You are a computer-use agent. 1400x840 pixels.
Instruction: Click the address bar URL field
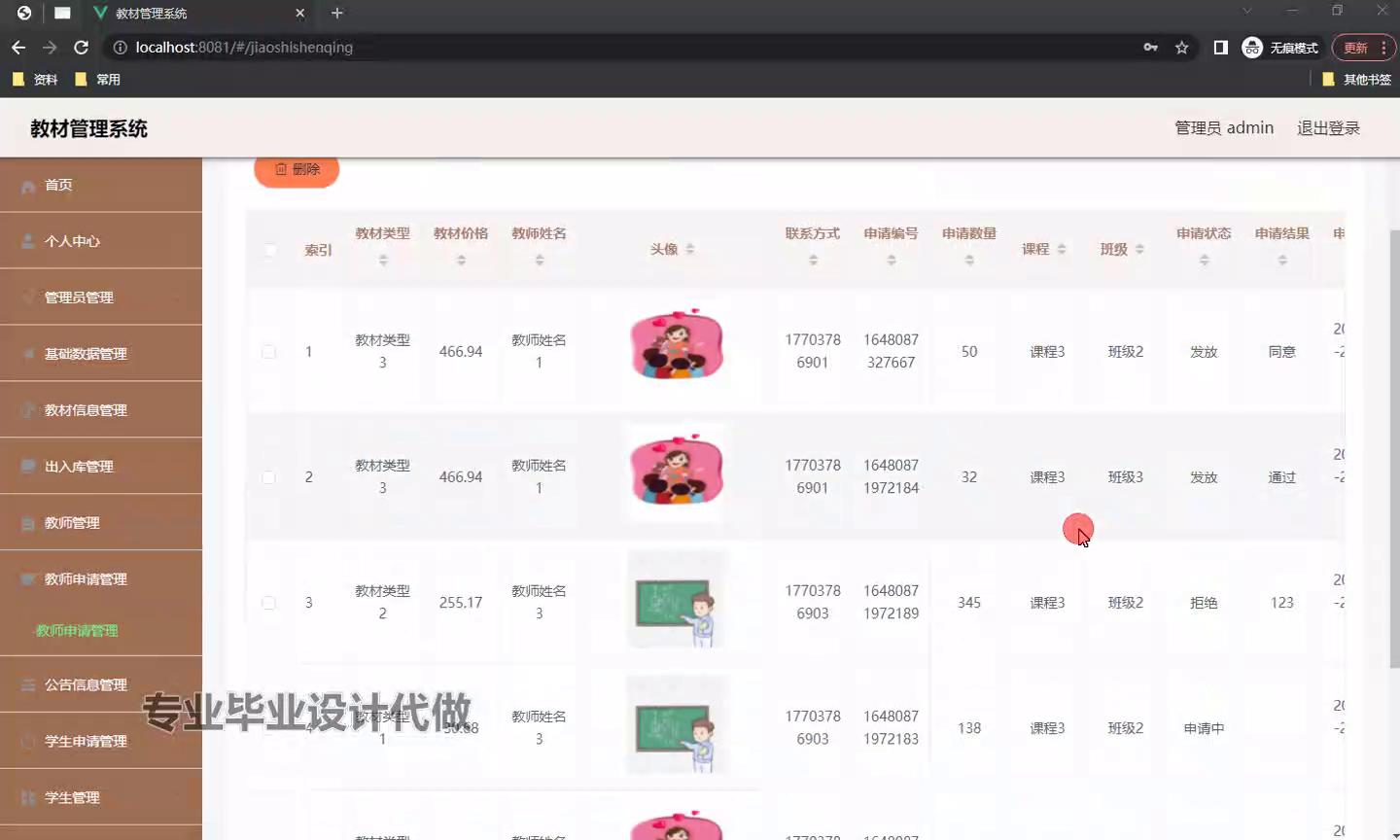tap(622, 47)
